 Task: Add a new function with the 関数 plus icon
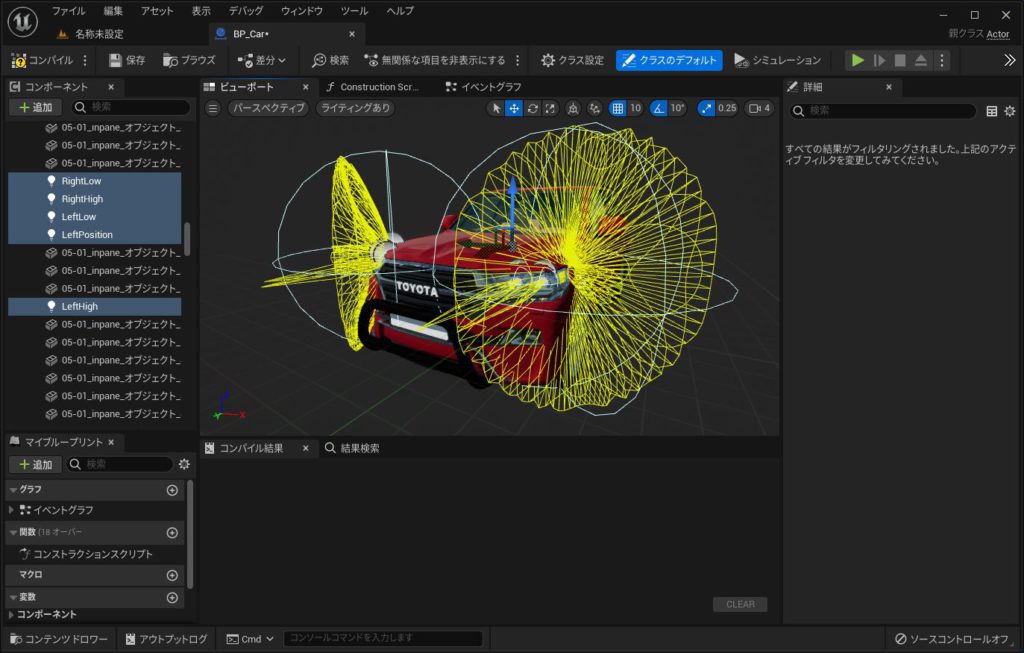(172, 533)
